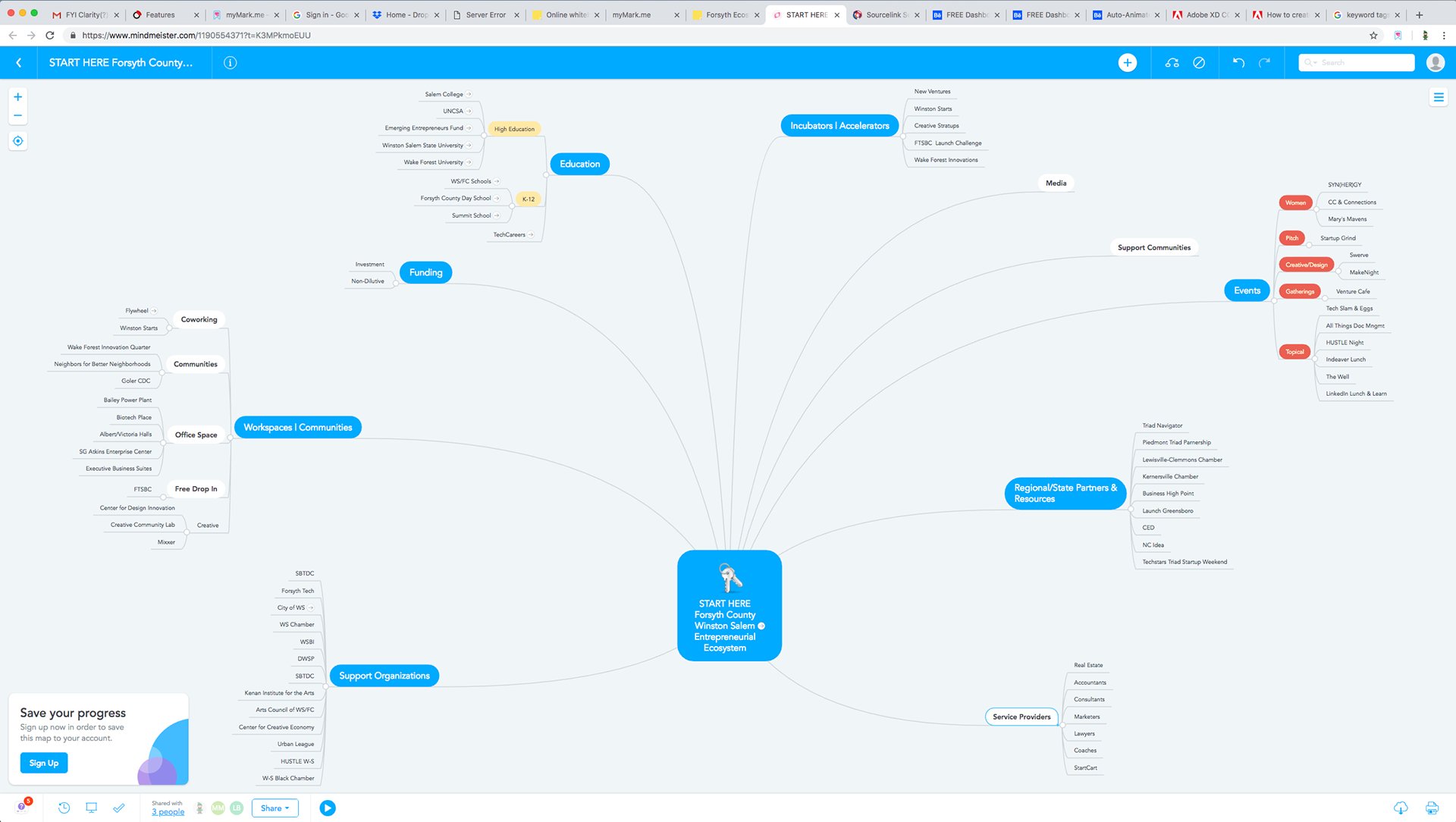Switch to the Adobe XD browser tab
The width and height of the screenshot is (1456, 822).
pos(1206,14)
